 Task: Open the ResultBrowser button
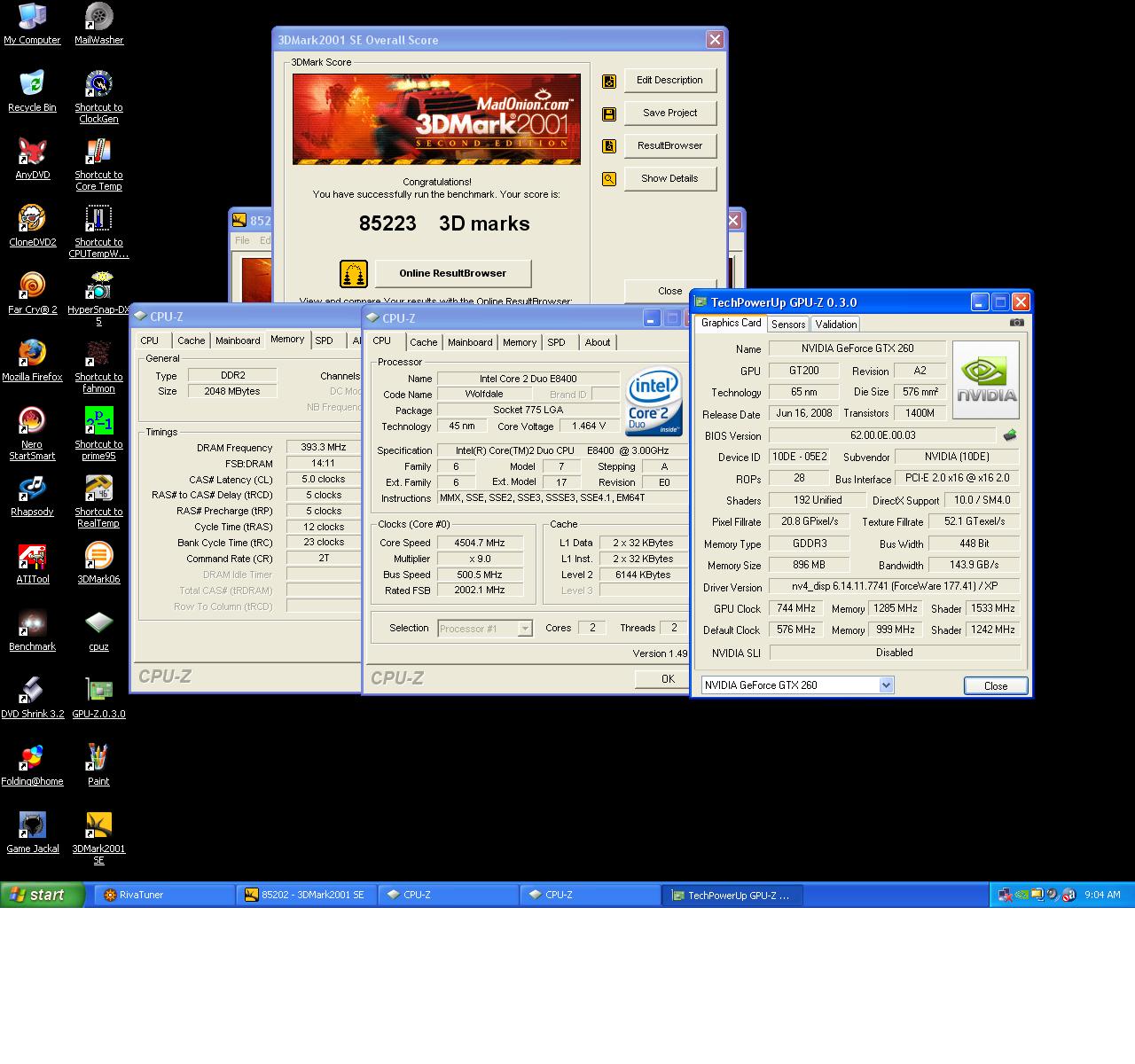click(x=669, y=146)
